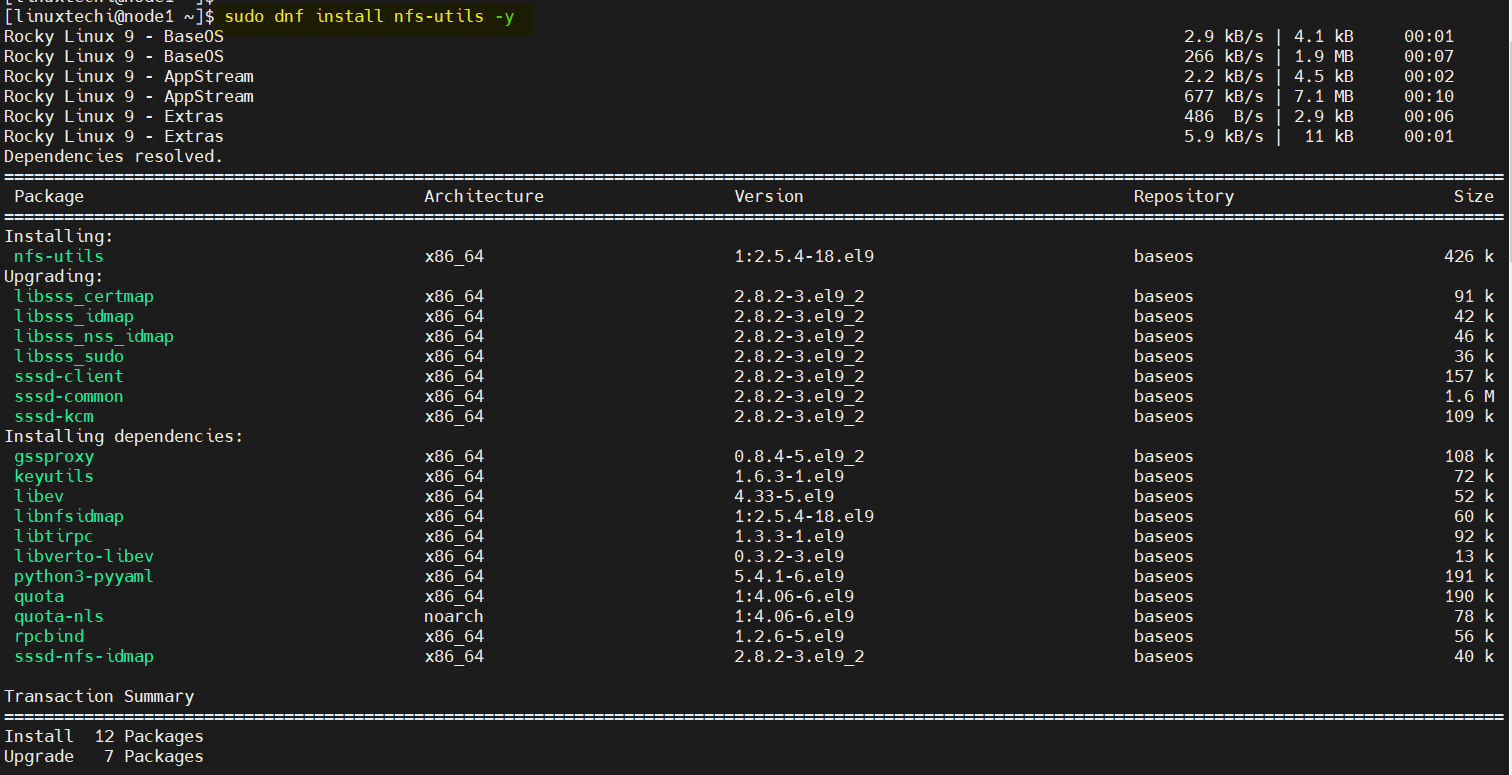Select the 'sssd-common' package name
Image resolution: width=1512 pixels, height=775 pixels.
point(69,397)
